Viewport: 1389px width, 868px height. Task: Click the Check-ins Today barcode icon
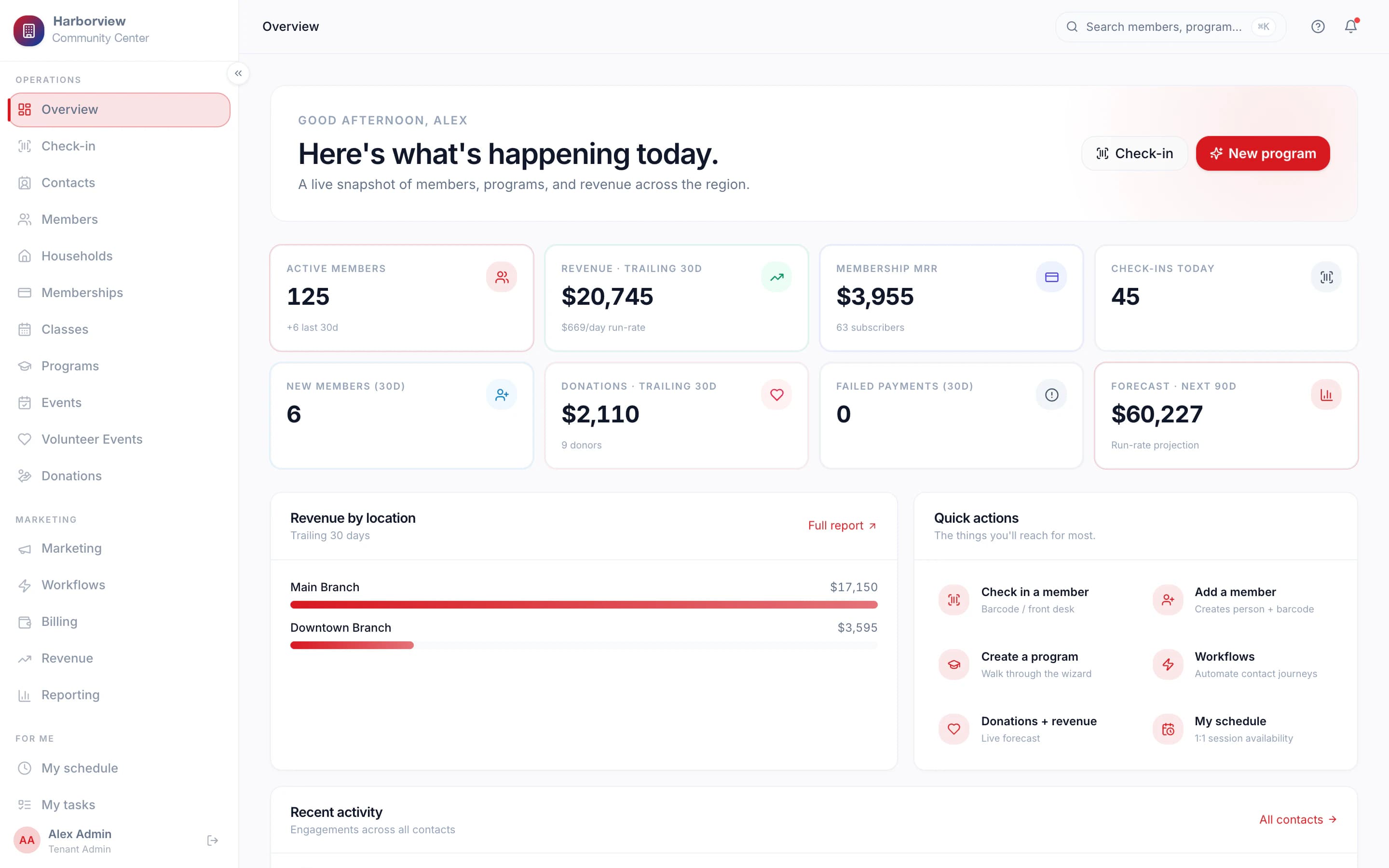point(1326,277)
